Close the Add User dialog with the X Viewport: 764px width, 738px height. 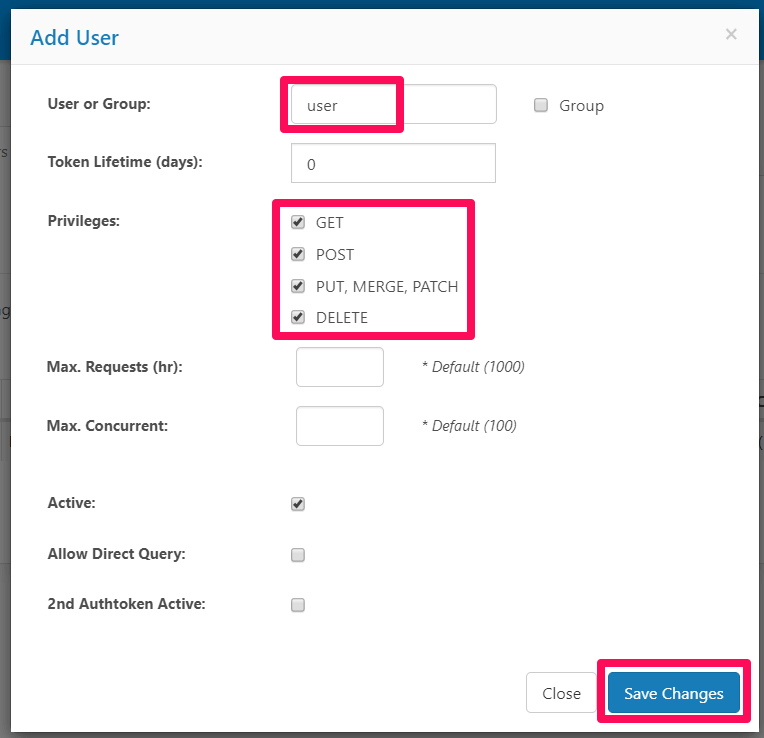tap(731, 35)
